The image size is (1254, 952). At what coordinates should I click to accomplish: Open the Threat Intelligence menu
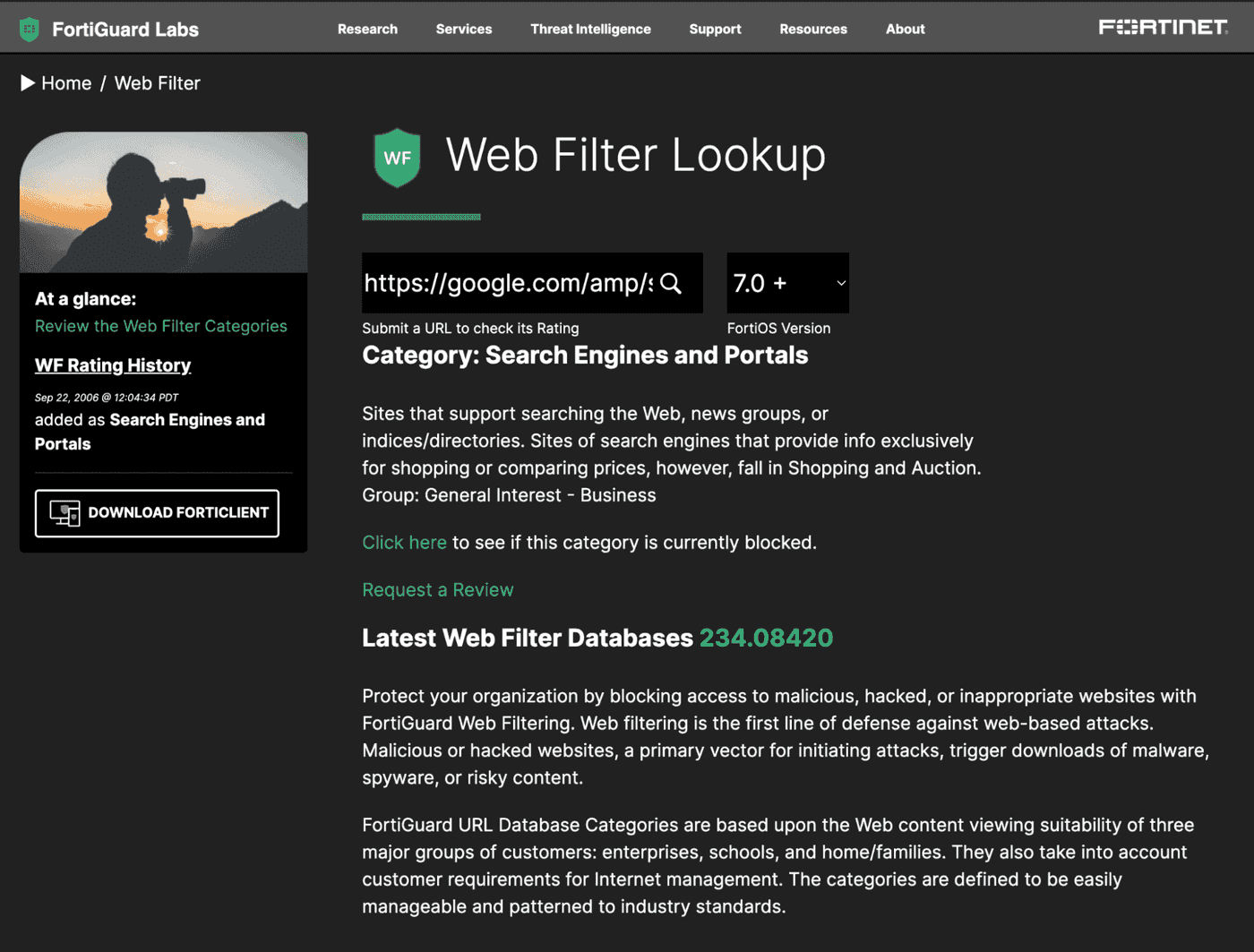[x=590, y=29]
